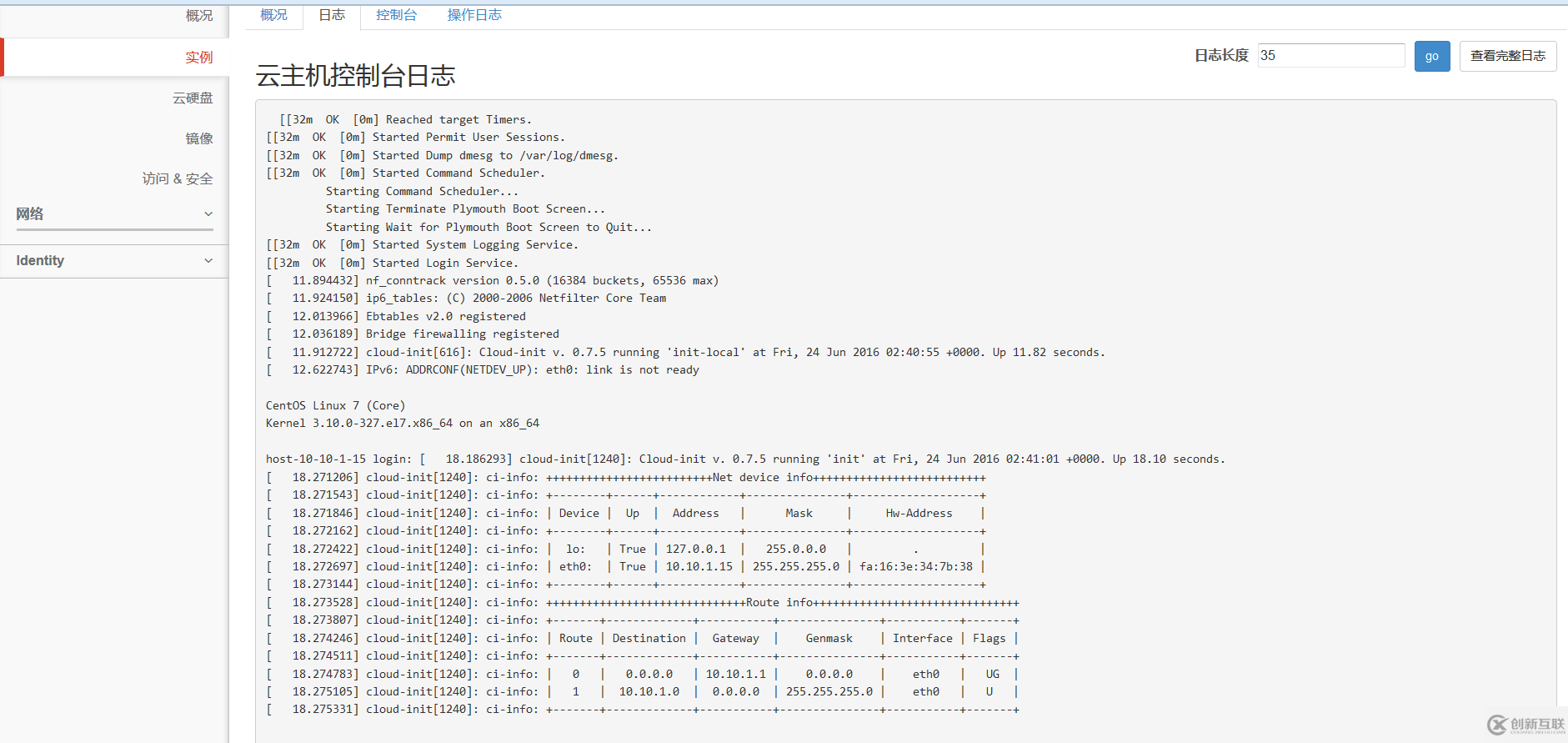Click the Identity section header
The height and width of the screenshot is (743, 1568).
click(x=114, y=261)
